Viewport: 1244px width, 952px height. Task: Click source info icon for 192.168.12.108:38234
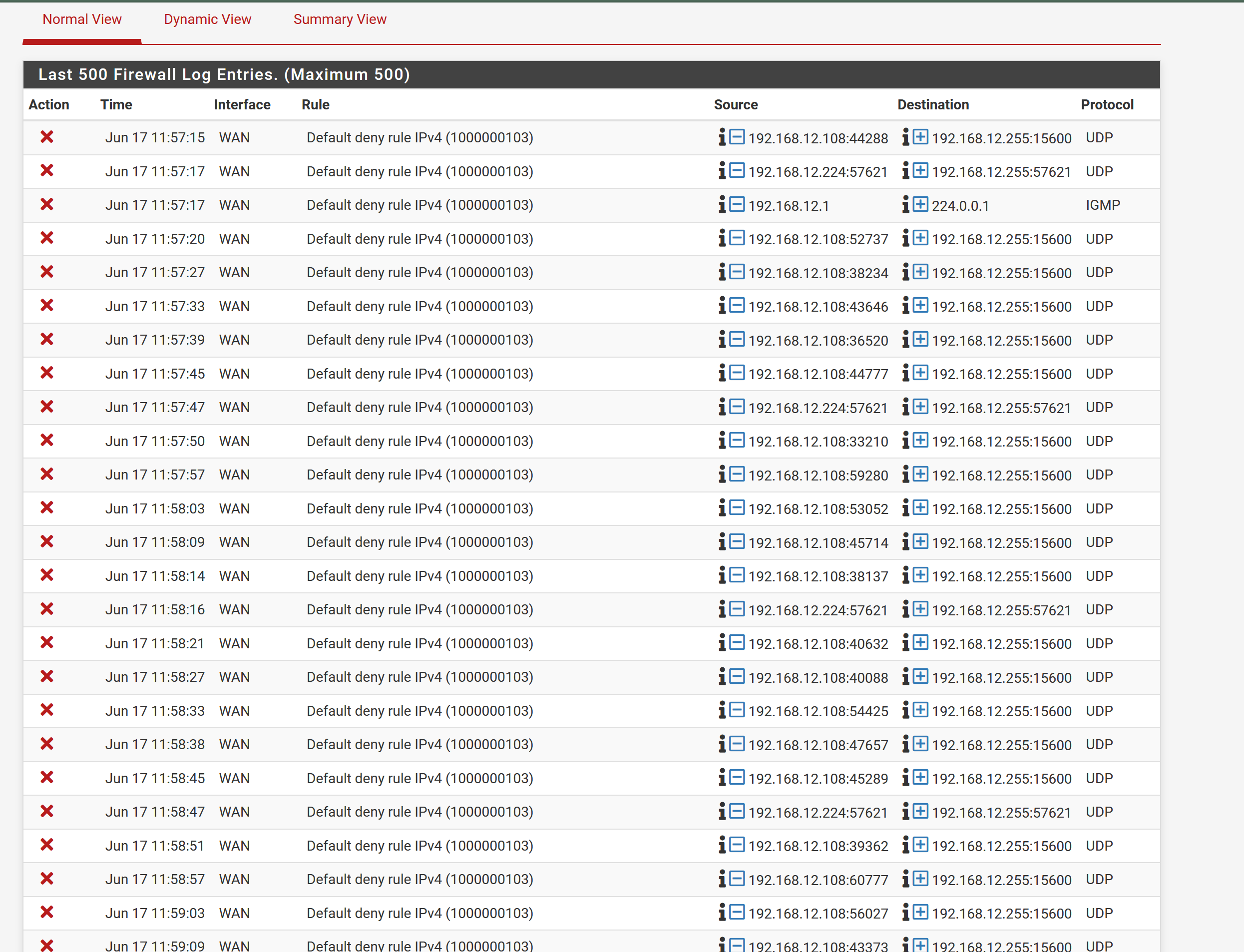722,272
